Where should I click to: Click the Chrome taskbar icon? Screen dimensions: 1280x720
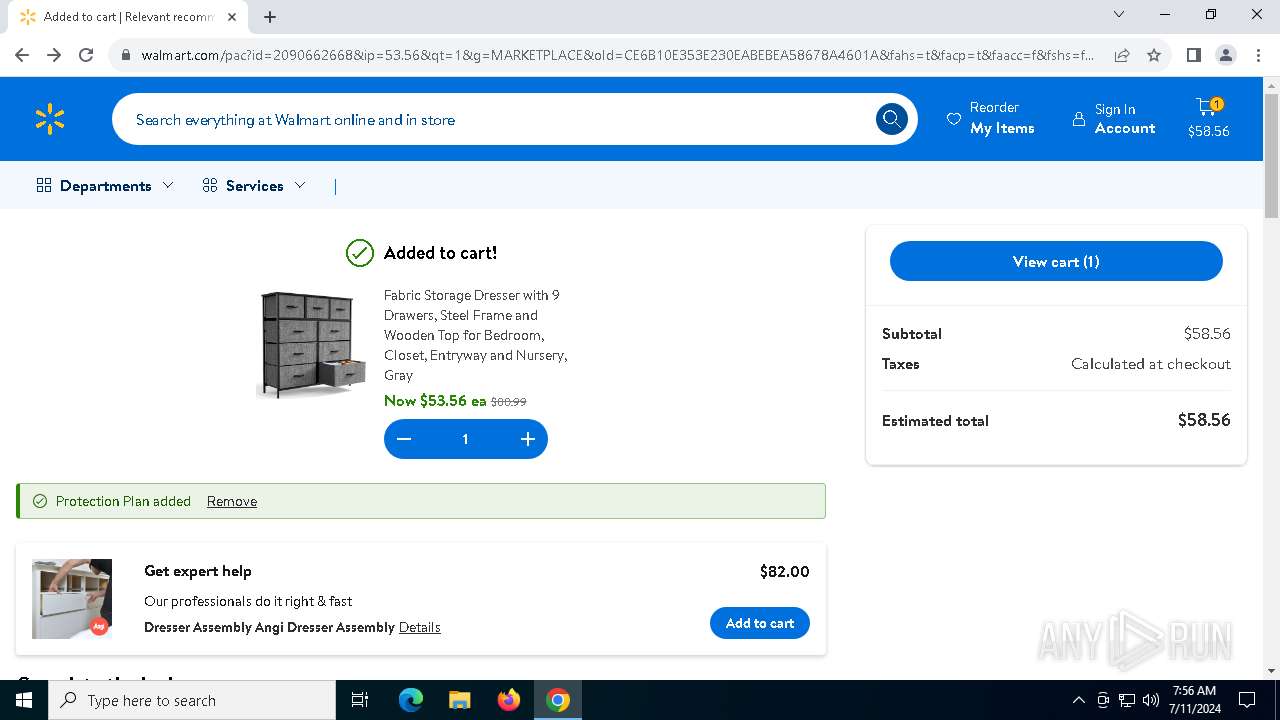pos(558,700)
